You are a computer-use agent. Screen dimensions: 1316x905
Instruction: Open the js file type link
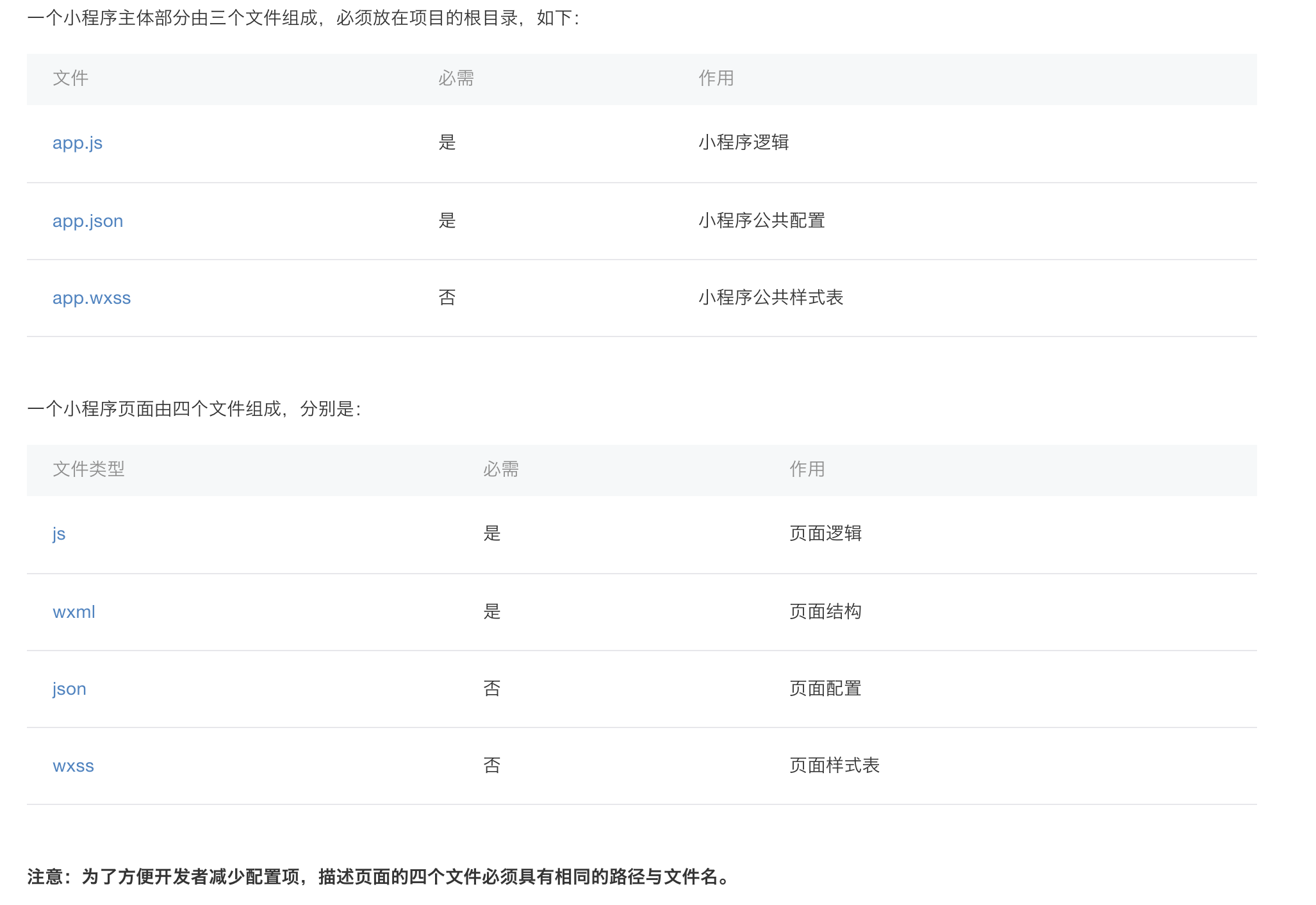coord(59,534)
